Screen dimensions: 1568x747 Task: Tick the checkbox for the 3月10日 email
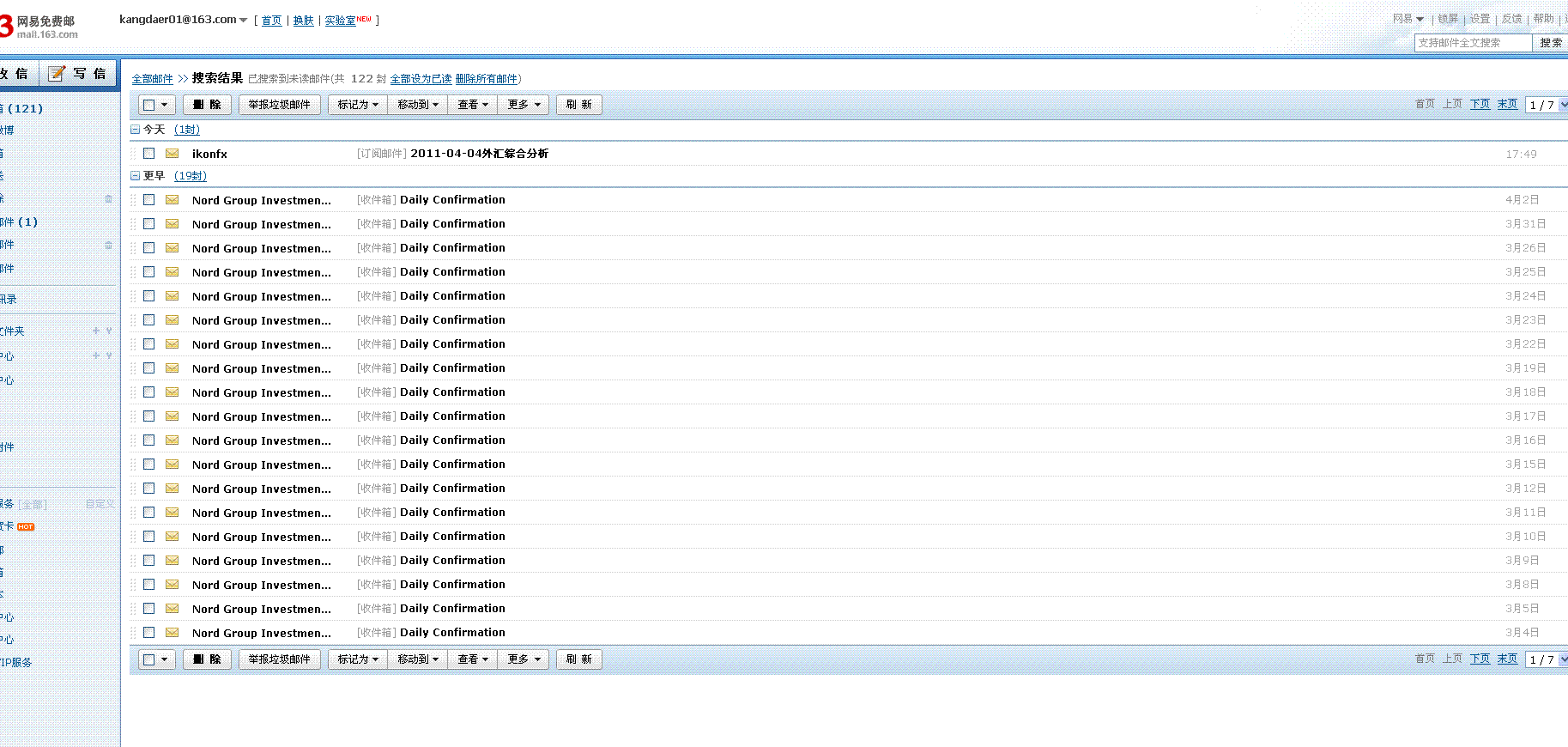pos(149,537)
